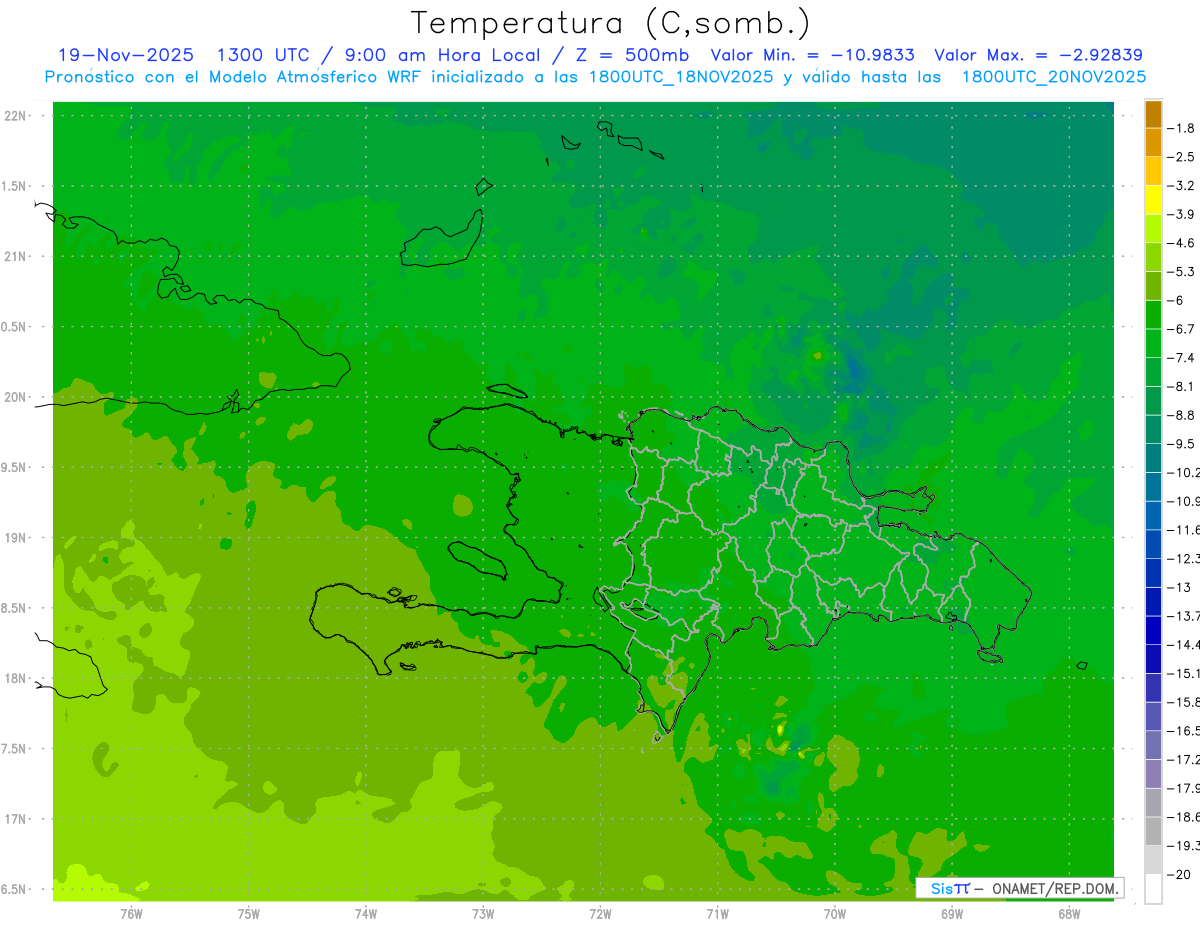Click the '73W' longitude label
The width and height of the screenshot is (1200, 927).
click(483, 914)
